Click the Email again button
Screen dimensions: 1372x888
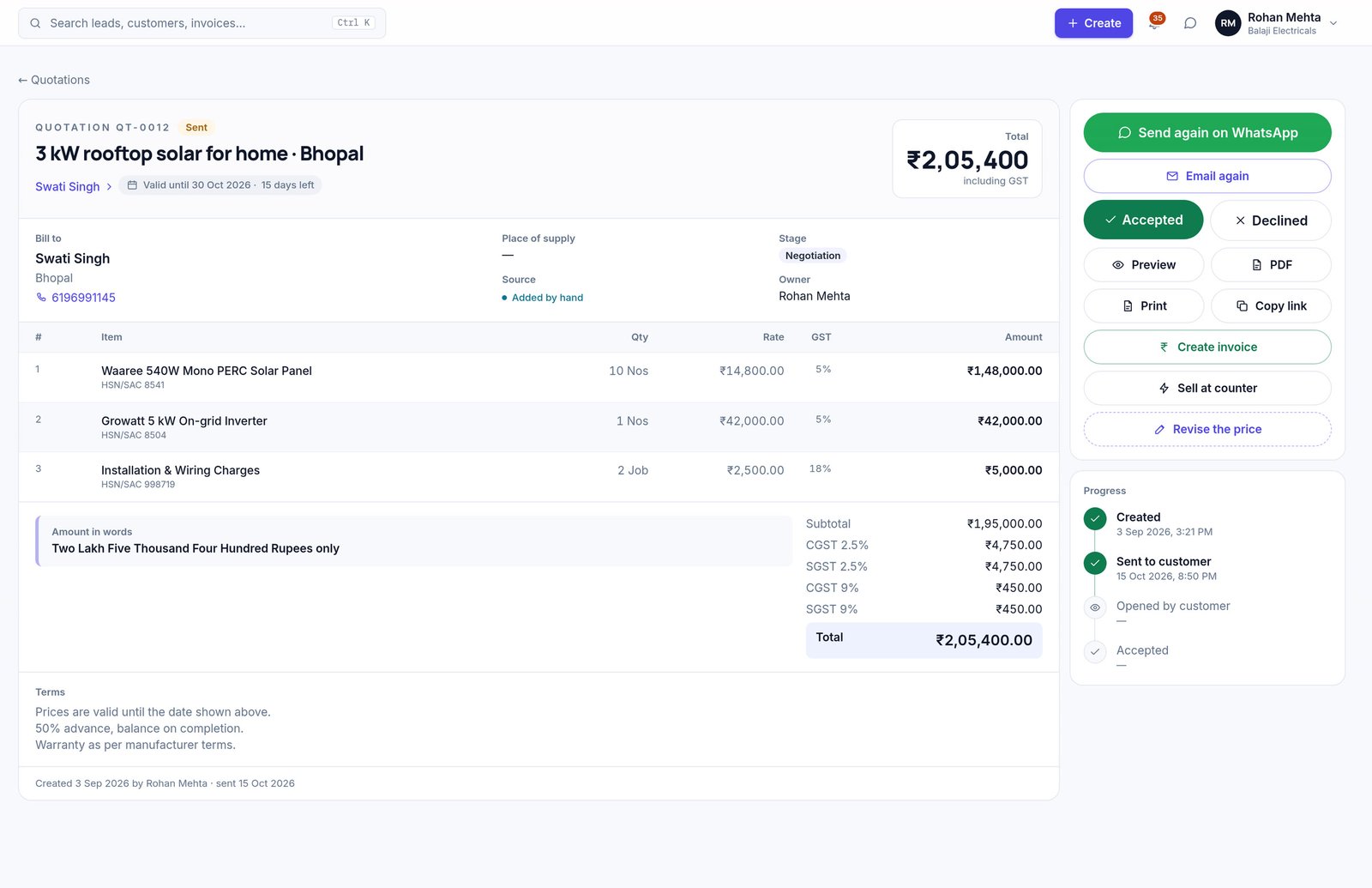pos(1207,176)
